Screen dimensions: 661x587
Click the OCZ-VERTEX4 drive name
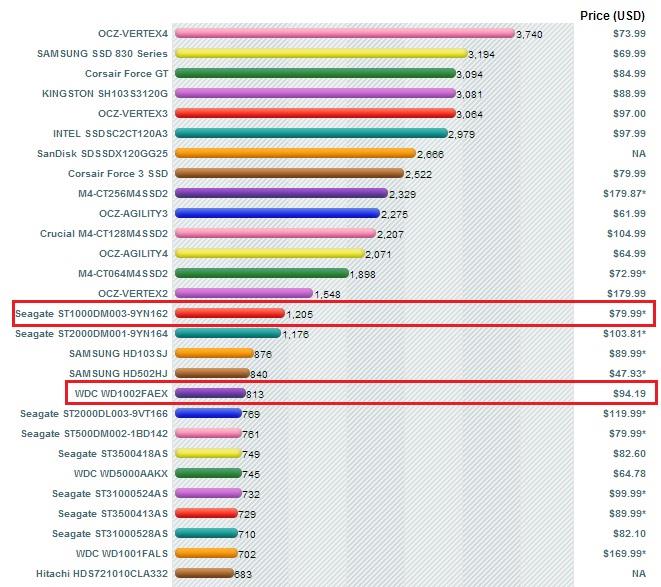tap(133, 33)
